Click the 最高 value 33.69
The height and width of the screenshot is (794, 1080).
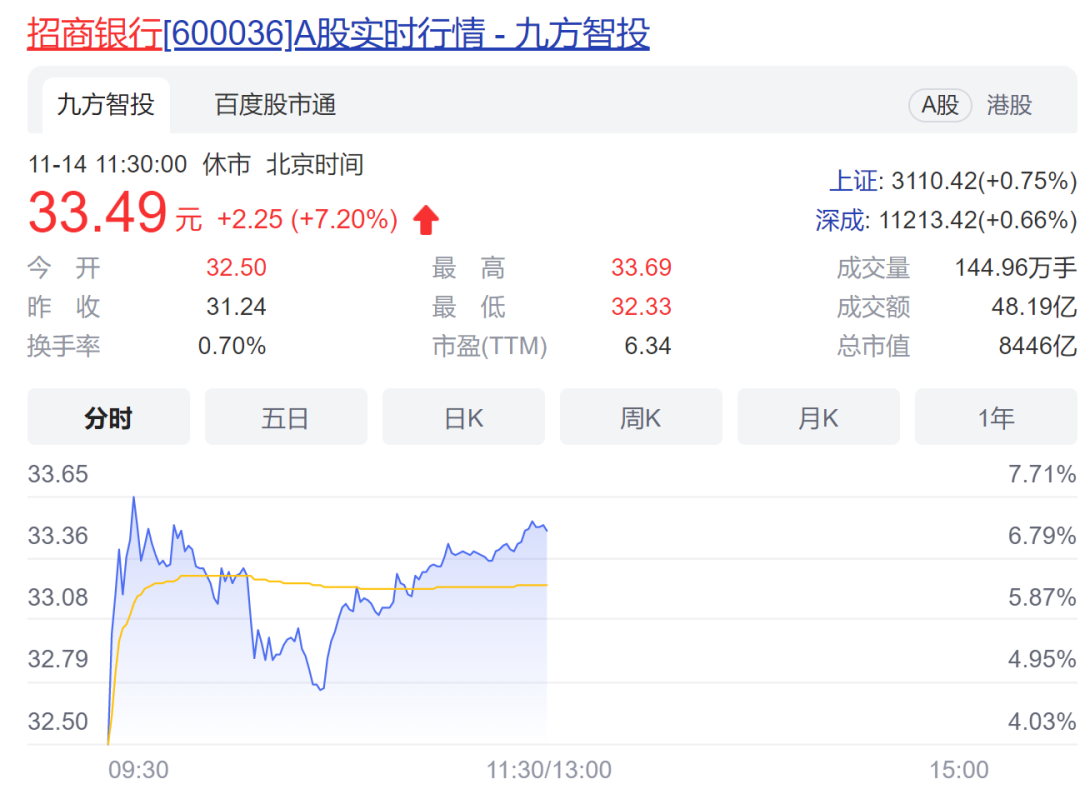click(x=641, y=267)
